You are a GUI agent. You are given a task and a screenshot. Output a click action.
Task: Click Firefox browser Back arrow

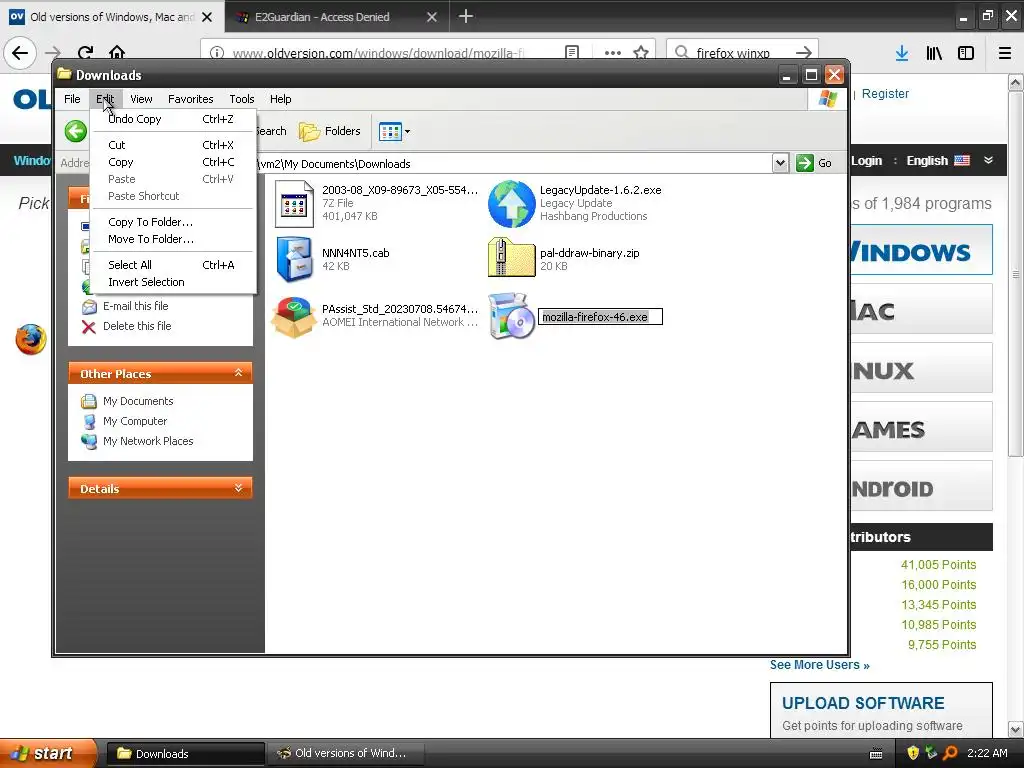20,53
